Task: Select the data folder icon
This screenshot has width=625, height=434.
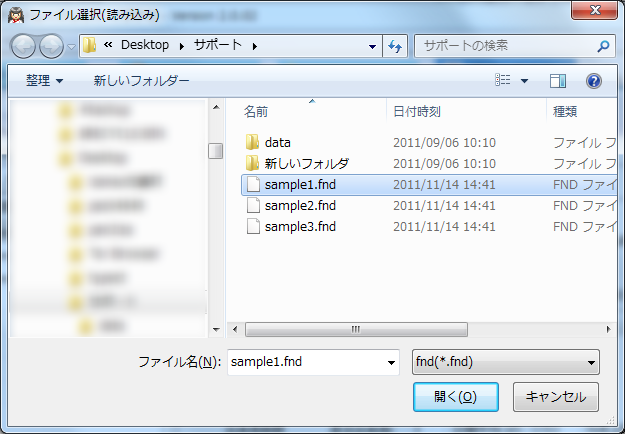Action: [252, 142]
